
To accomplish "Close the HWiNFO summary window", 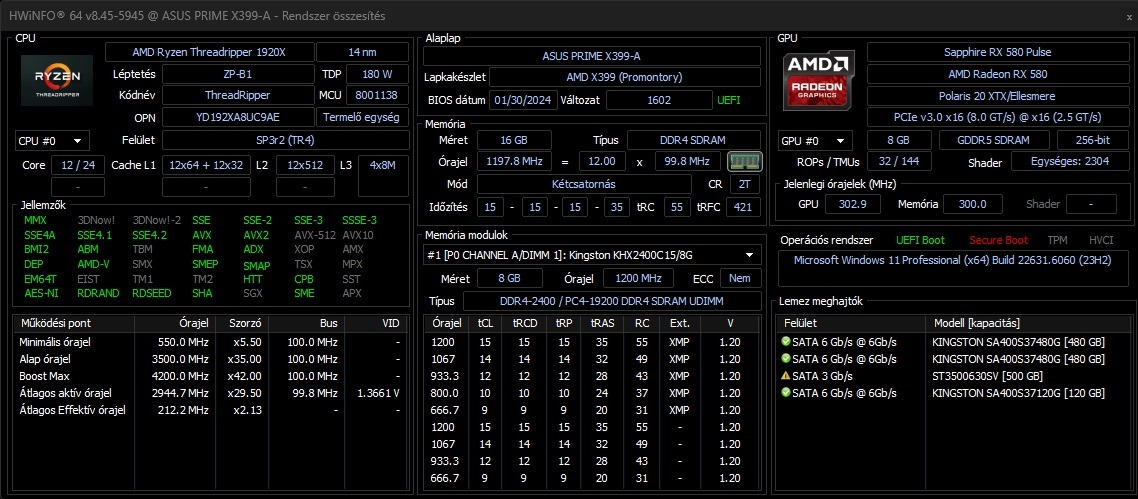I will tap(1127, 16).
